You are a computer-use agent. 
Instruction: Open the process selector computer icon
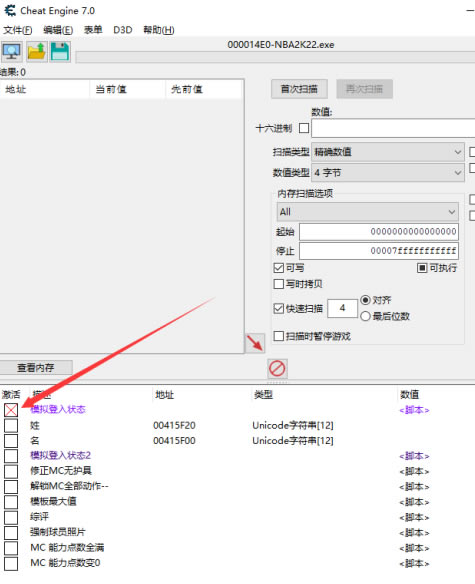coord(12,51)
